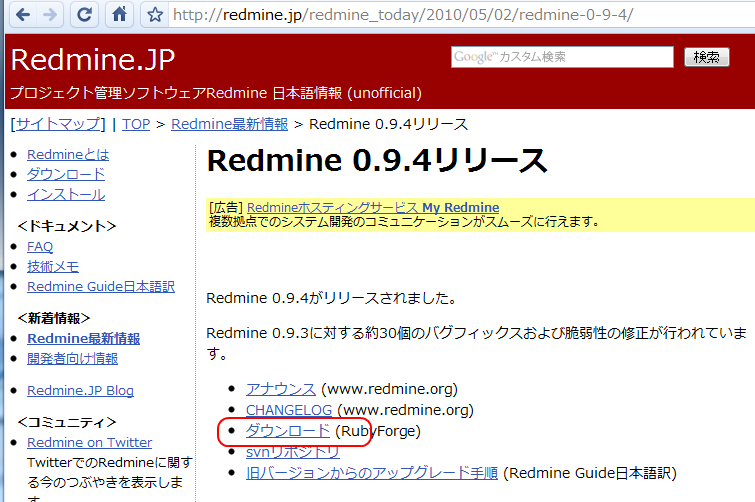The height and width of the screenshot is (502, 755).
Task: Go to the browser home page icon
Action: tap(119, 14)
